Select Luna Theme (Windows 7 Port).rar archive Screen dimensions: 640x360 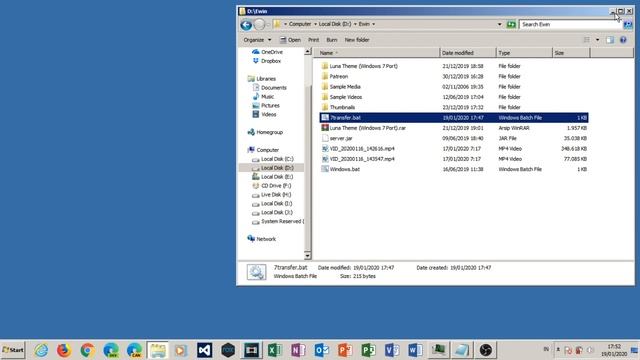pos(367,128)
